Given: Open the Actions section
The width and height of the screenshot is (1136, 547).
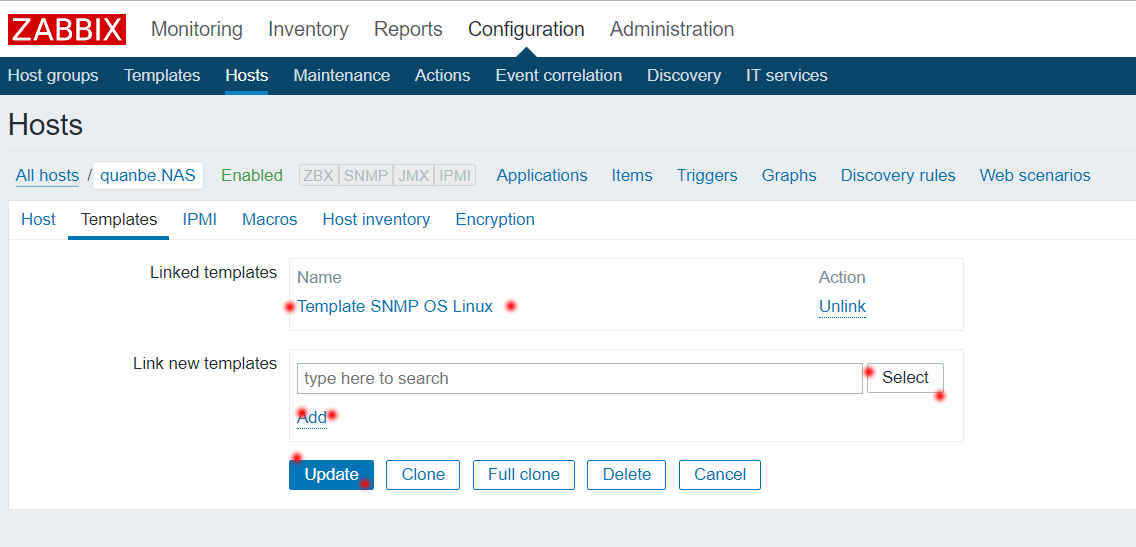Looking at the screenshot, I should 442,75.
